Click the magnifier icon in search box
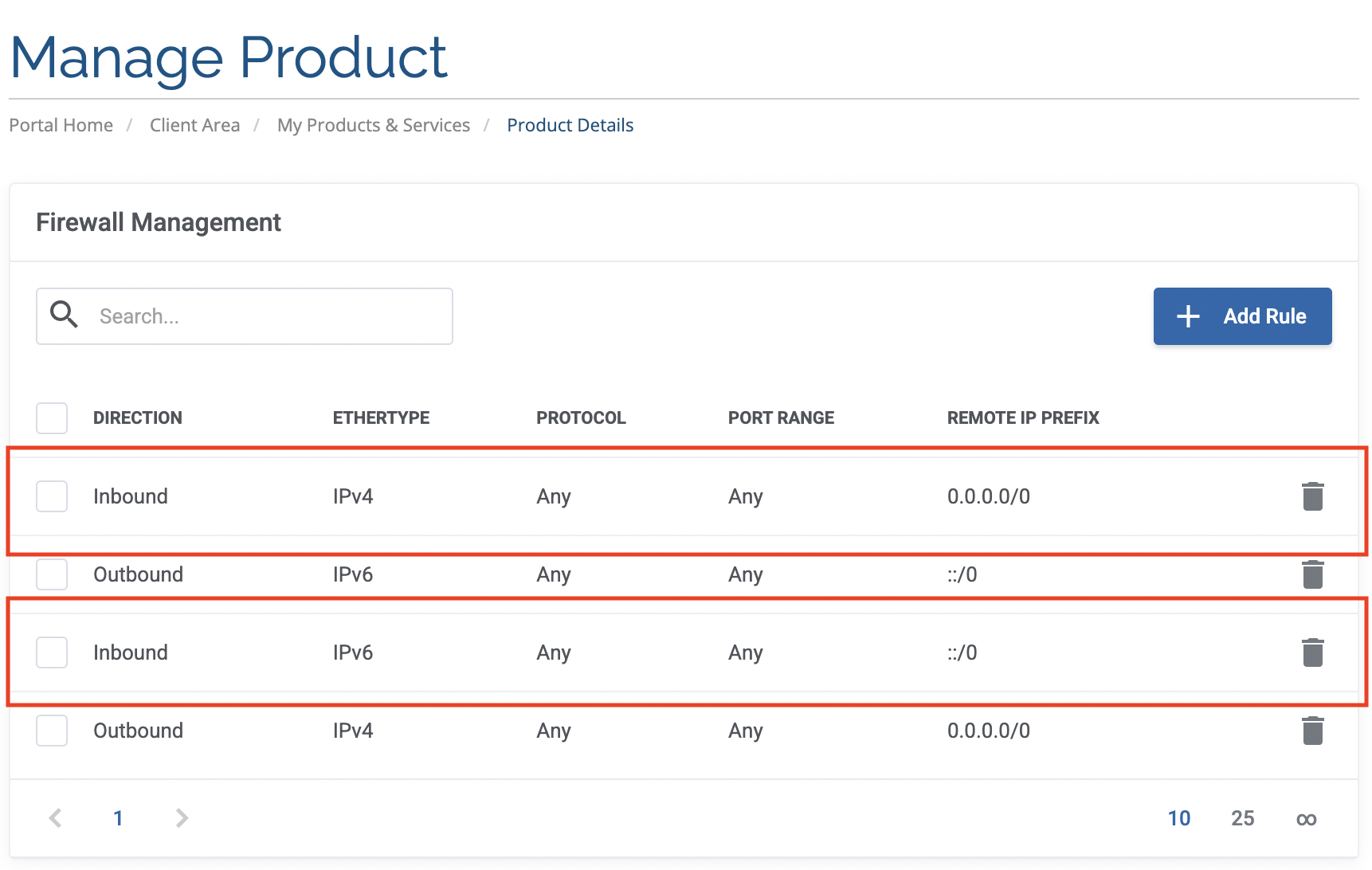The height and width of the screenshot is (870, 1372). [64, 315]
